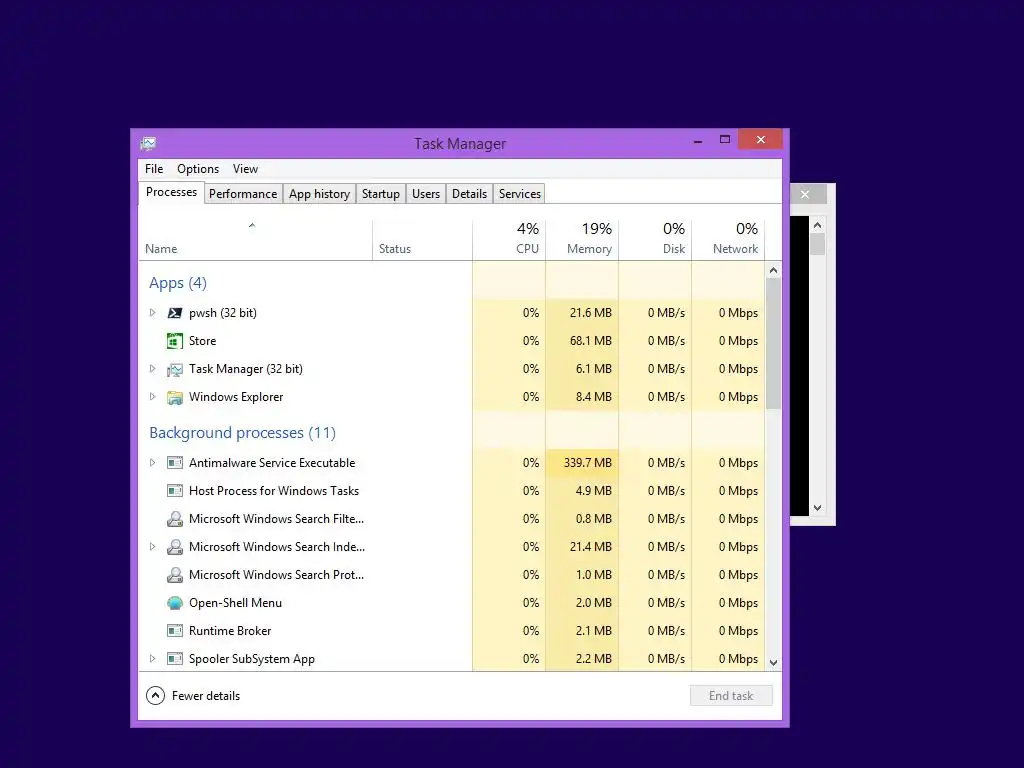Close the background window behind Task Manager
1024x768 pixels.
pyautogui.click(x=805, y=194)
